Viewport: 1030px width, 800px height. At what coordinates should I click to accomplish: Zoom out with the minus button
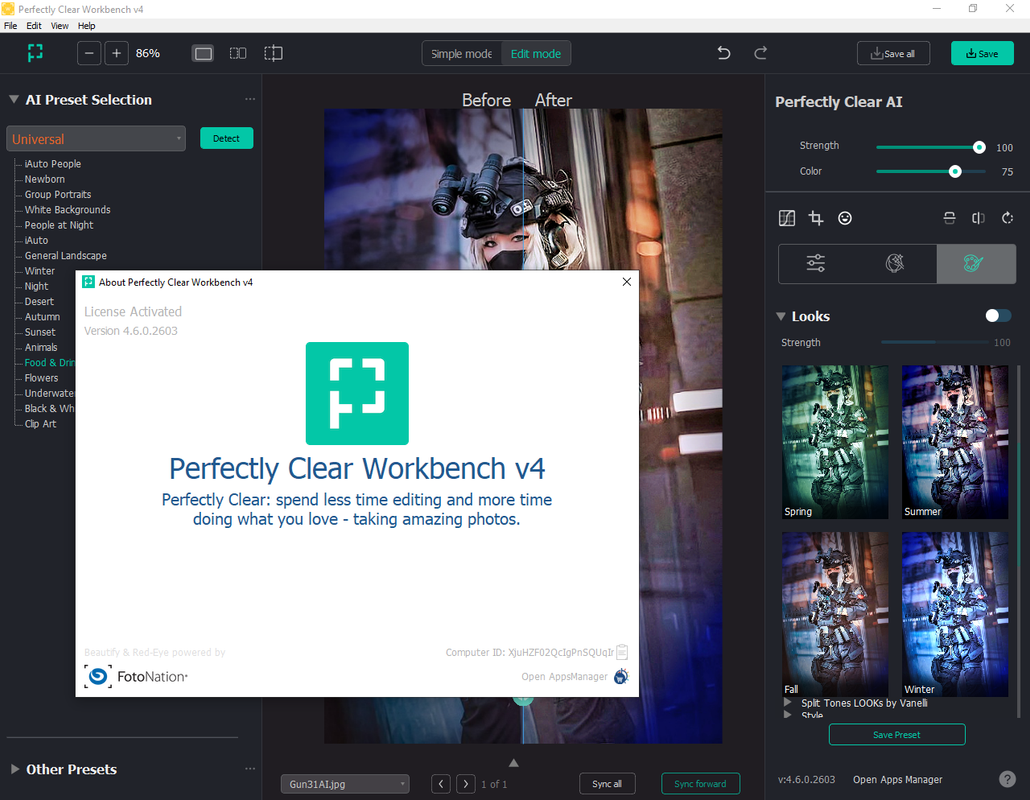(x=89, y=53)
